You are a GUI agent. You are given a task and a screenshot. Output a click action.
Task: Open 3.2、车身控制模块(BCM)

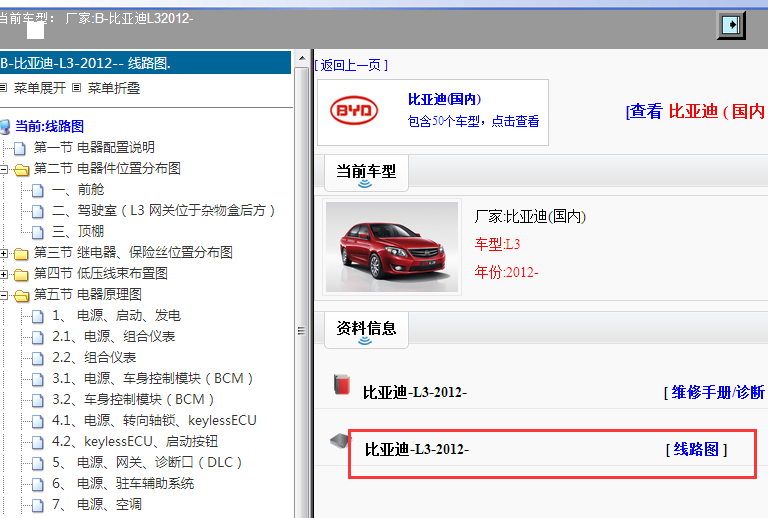pos(133,400)
